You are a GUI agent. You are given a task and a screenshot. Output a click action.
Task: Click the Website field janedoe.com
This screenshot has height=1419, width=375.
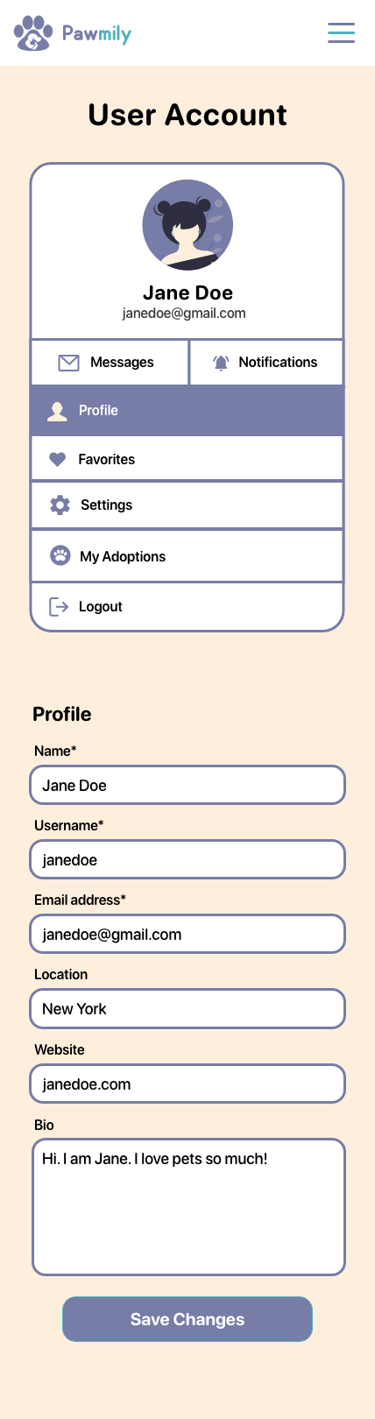[x=187, y=1083]
